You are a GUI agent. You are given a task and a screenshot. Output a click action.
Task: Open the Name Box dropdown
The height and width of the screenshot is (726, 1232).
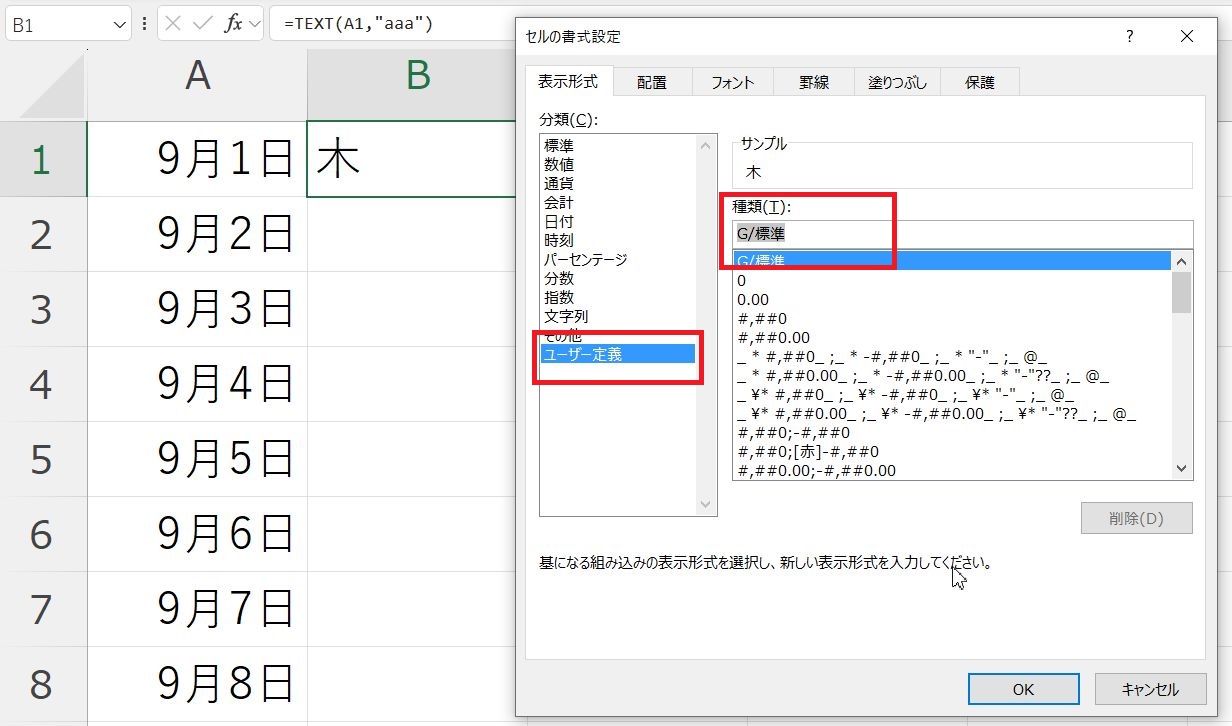120,22
